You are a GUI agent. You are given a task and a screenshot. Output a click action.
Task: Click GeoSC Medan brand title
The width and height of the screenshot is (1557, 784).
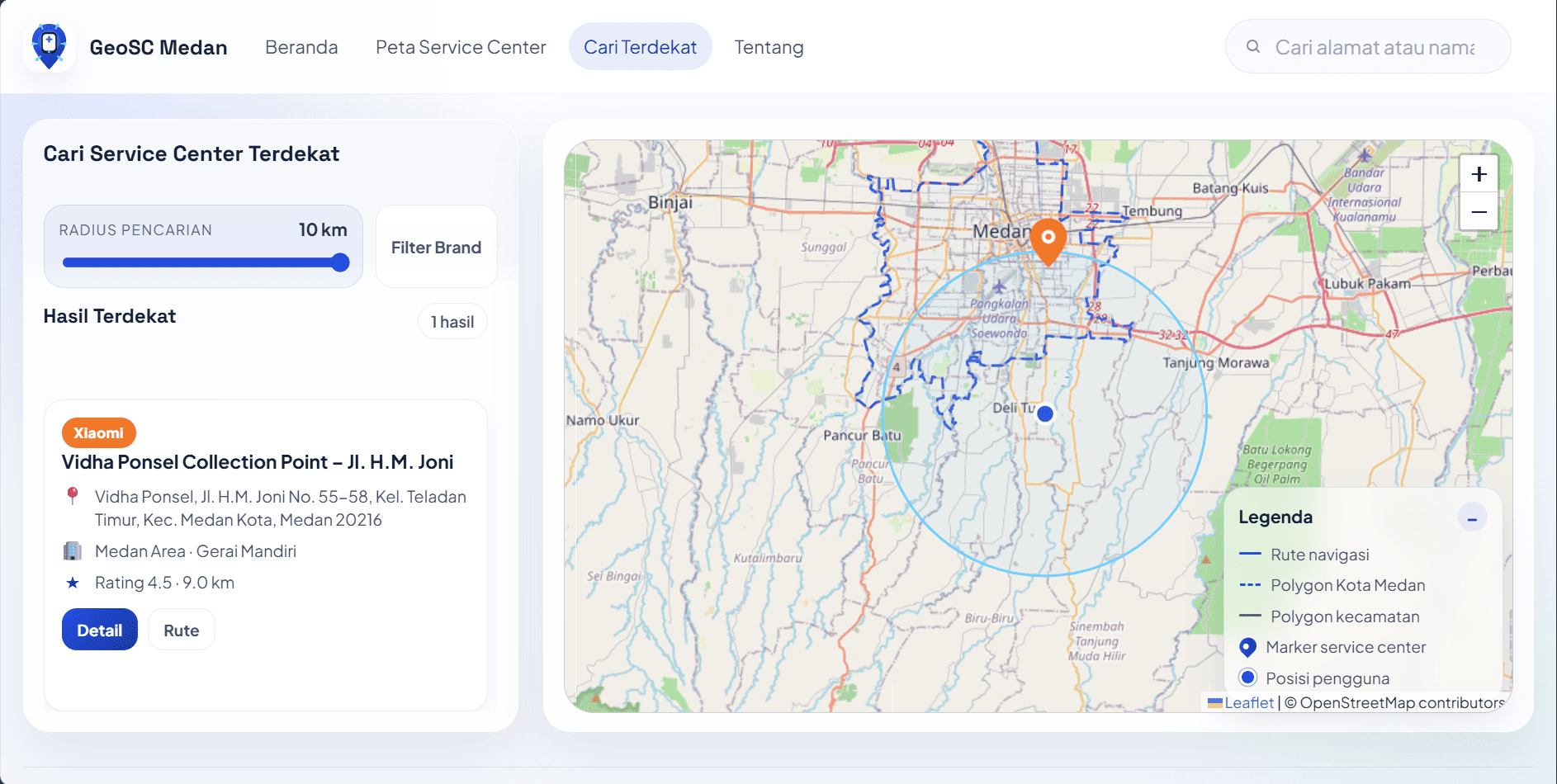(x=159, y=47)
